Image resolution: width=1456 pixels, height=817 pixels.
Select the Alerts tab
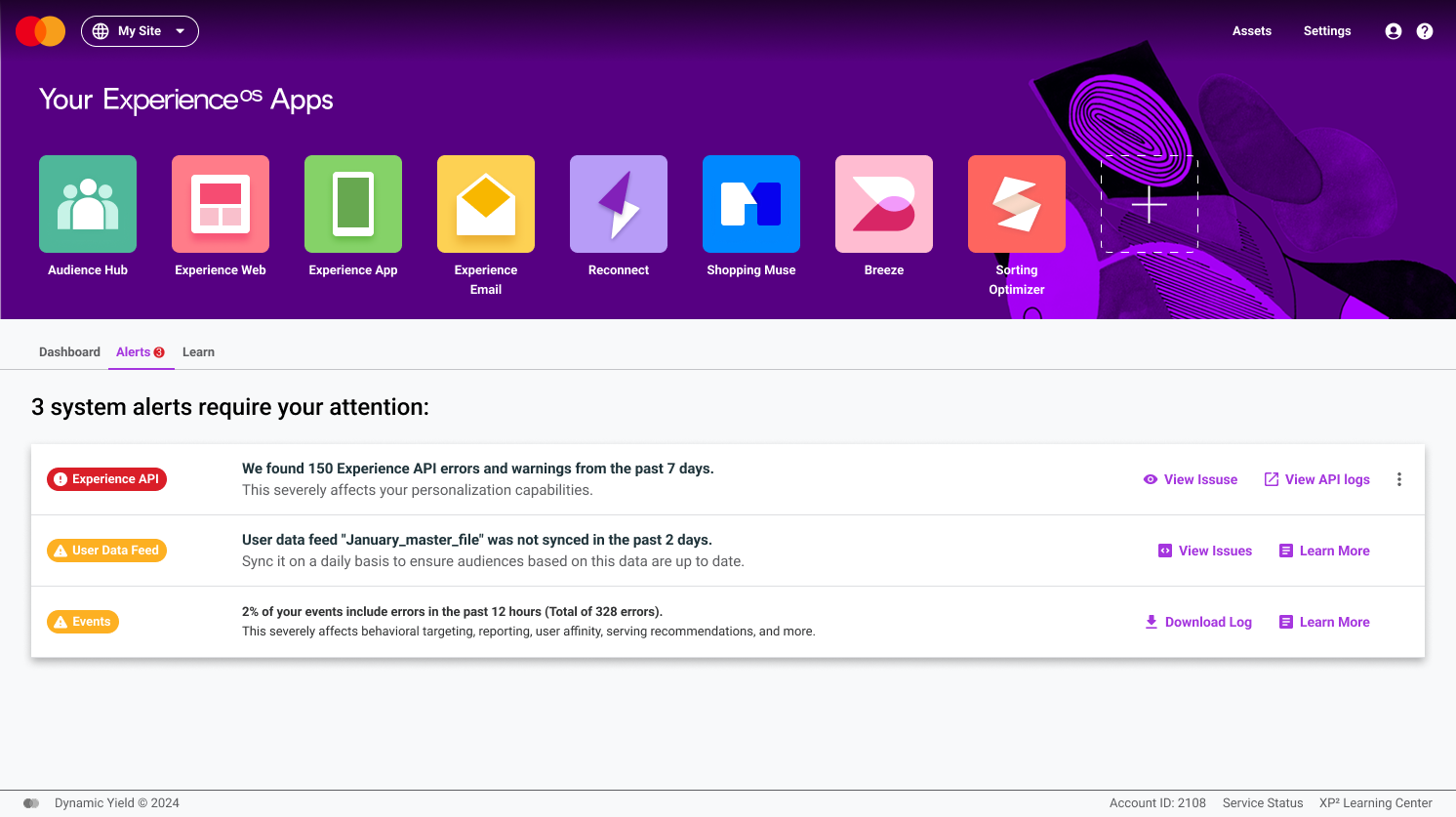pos(141,352)
